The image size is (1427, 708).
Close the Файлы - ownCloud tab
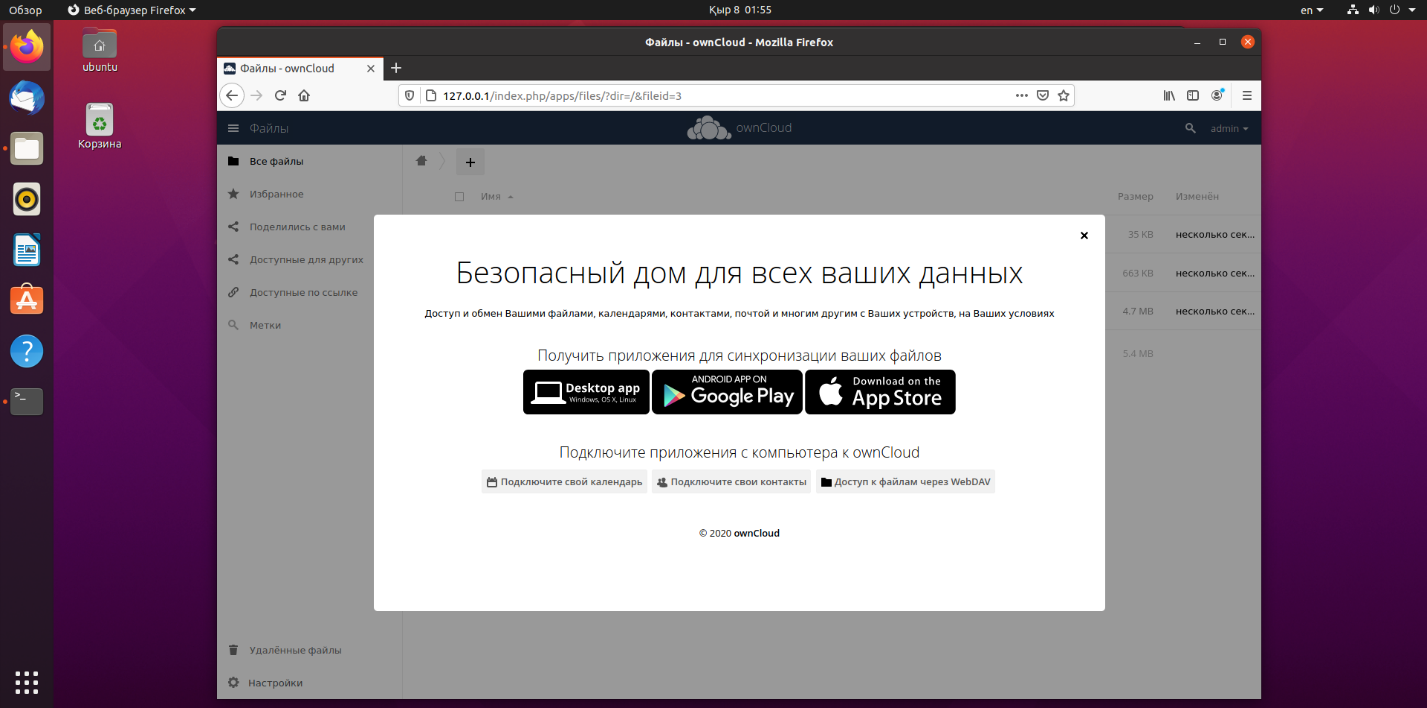(371, 69)
